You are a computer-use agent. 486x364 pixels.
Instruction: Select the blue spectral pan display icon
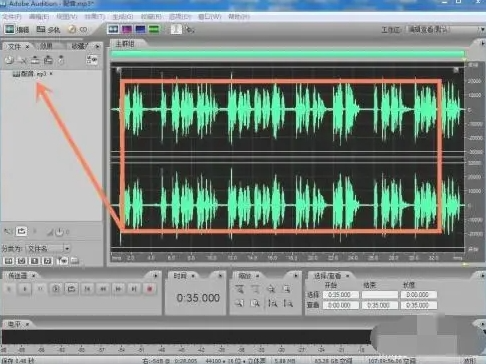[x=140, y=29]
